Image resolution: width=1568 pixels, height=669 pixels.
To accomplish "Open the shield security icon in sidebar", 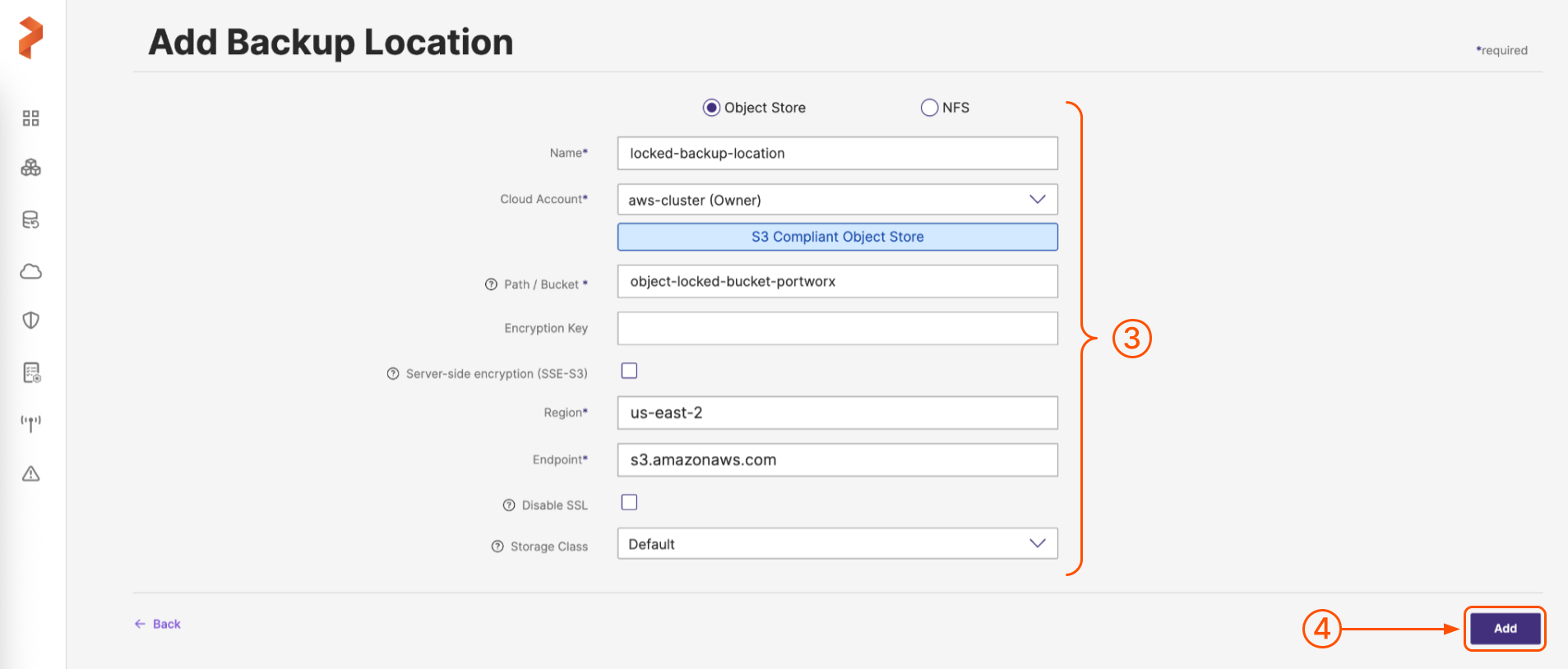I will coord(30,321).
